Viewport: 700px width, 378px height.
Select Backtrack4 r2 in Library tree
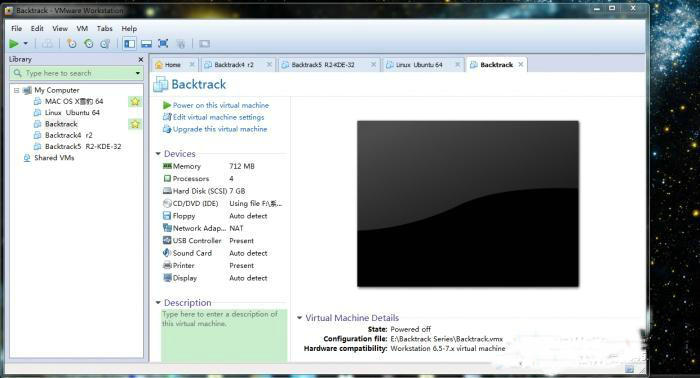[x=69, y=135]
